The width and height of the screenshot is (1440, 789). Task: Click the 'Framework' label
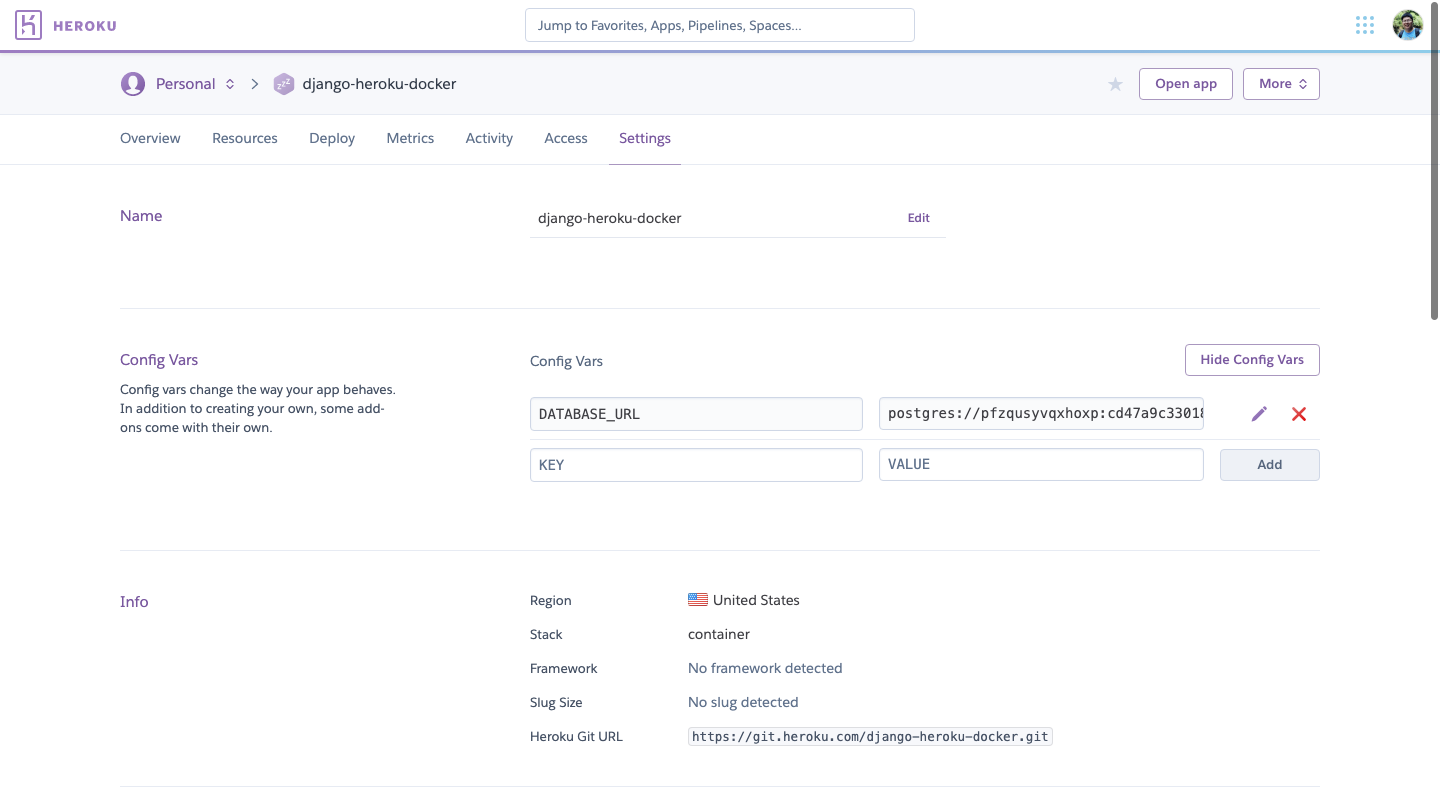tap(564, 669)
